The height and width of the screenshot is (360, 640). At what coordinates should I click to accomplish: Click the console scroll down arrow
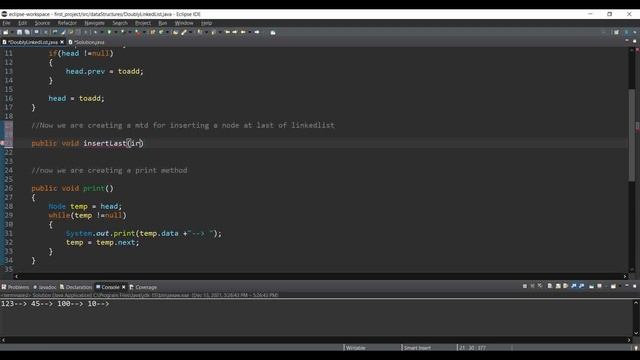pyautogui.click(x=636, y=333)
